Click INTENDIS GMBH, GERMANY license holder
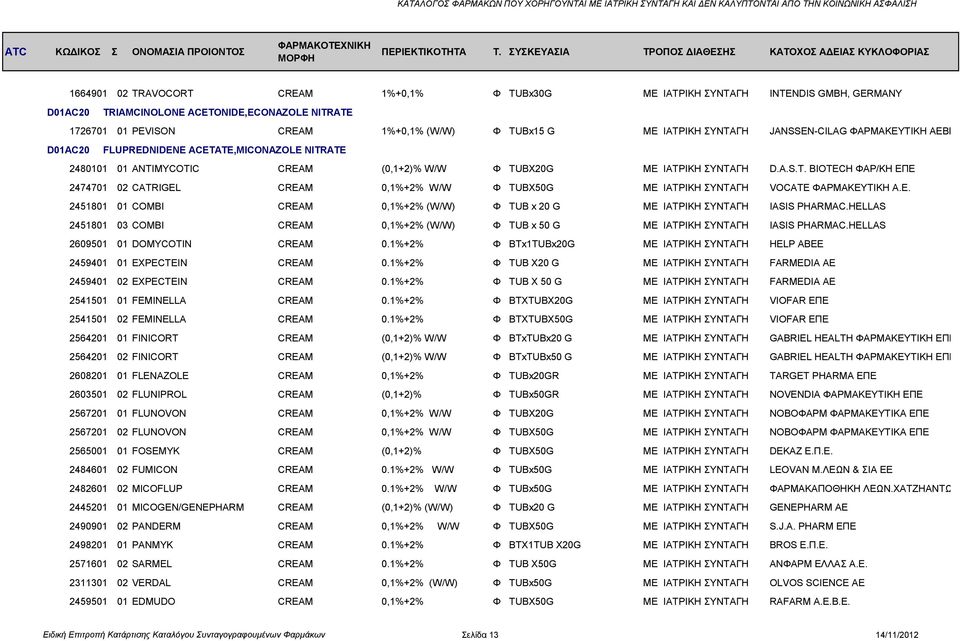This screenshot has width=960, height=641. click(835, 94)
